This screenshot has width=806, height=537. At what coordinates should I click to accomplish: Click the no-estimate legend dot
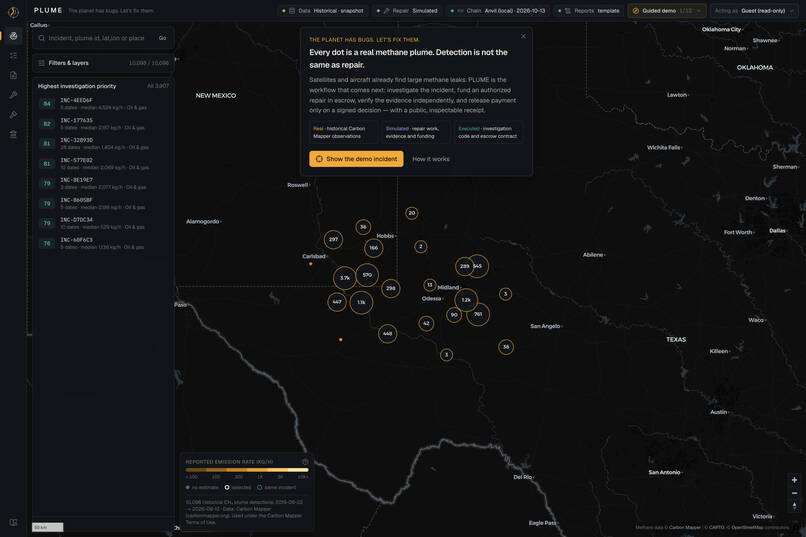[188, 487]
